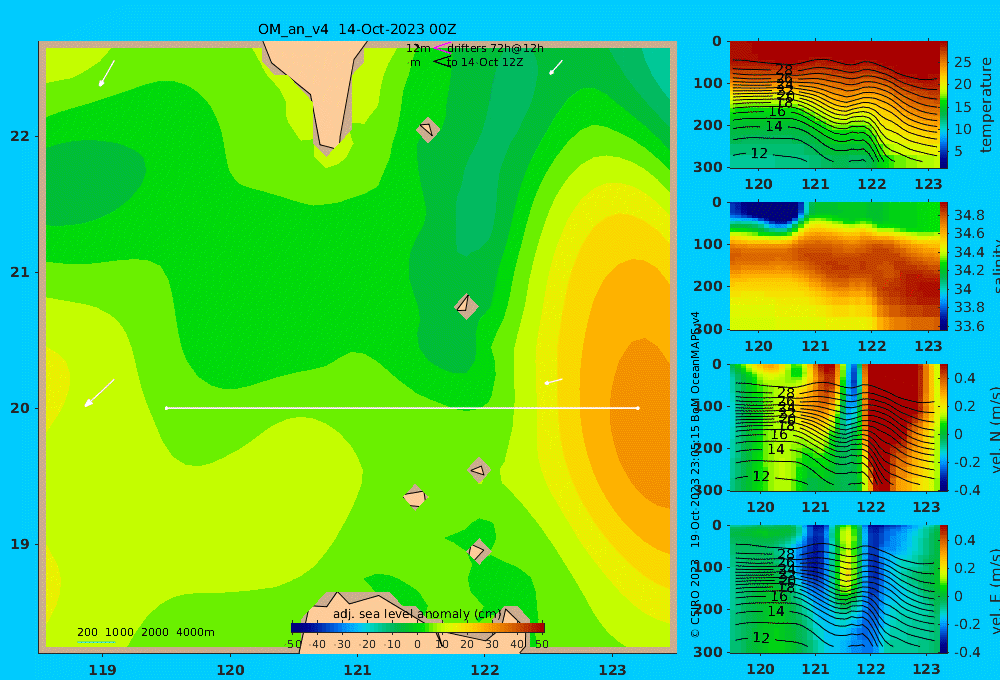The width and height of the screenshot is (1000, 680).
Task: Click latitude label 22 on main map
Action: pos(20,136)
